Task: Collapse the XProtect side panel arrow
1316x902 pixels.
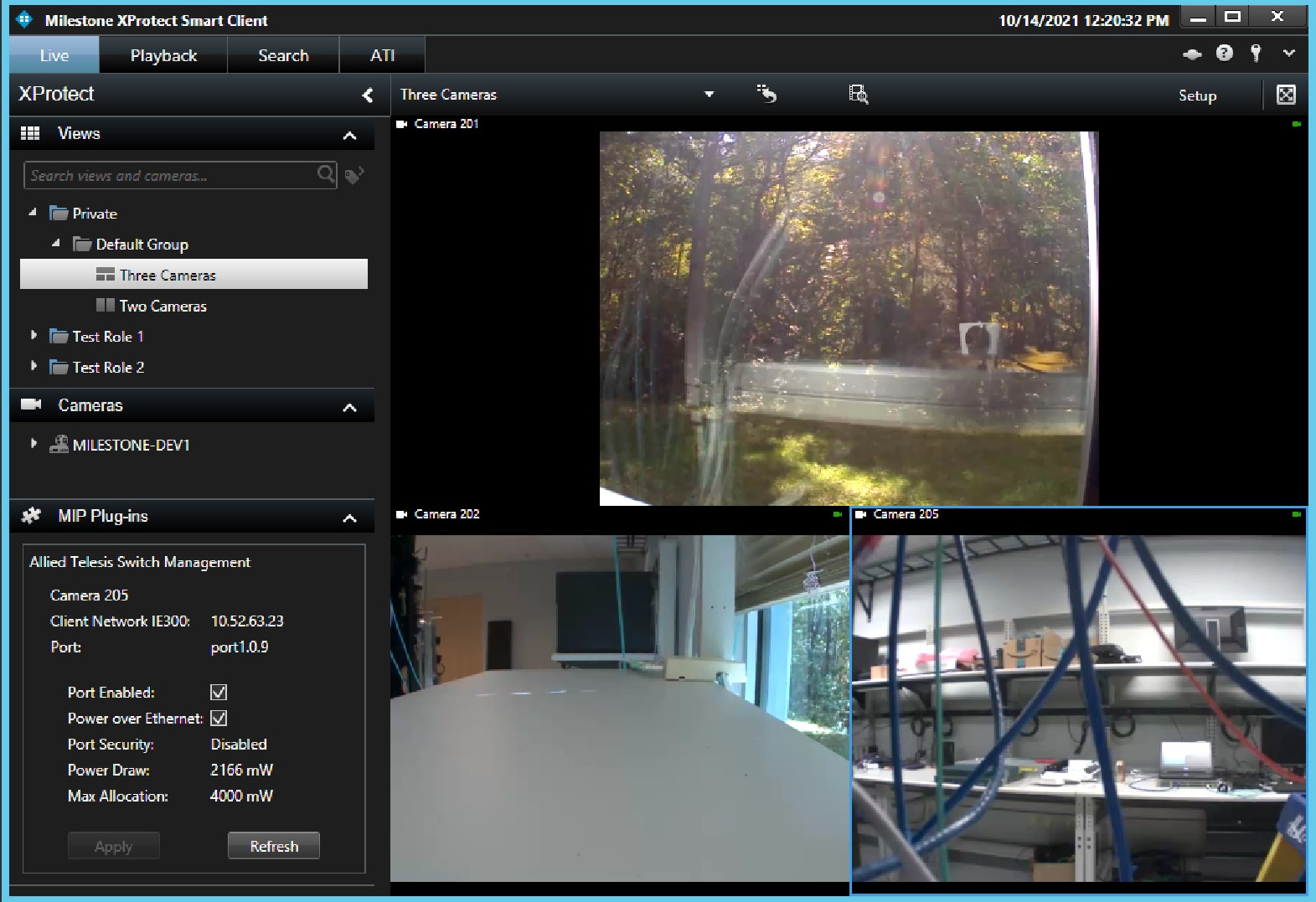Action: (x=367, y=95)
